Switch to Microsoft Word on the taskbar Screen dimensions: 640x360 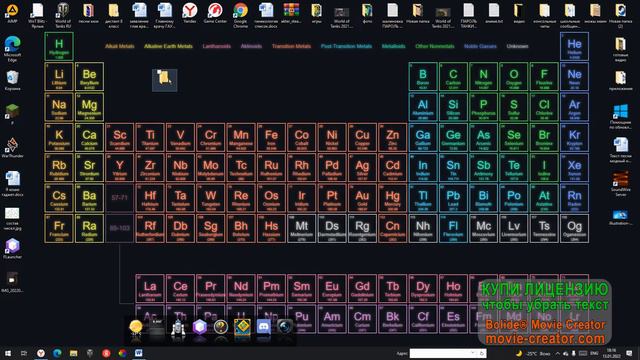click(139, 353)
